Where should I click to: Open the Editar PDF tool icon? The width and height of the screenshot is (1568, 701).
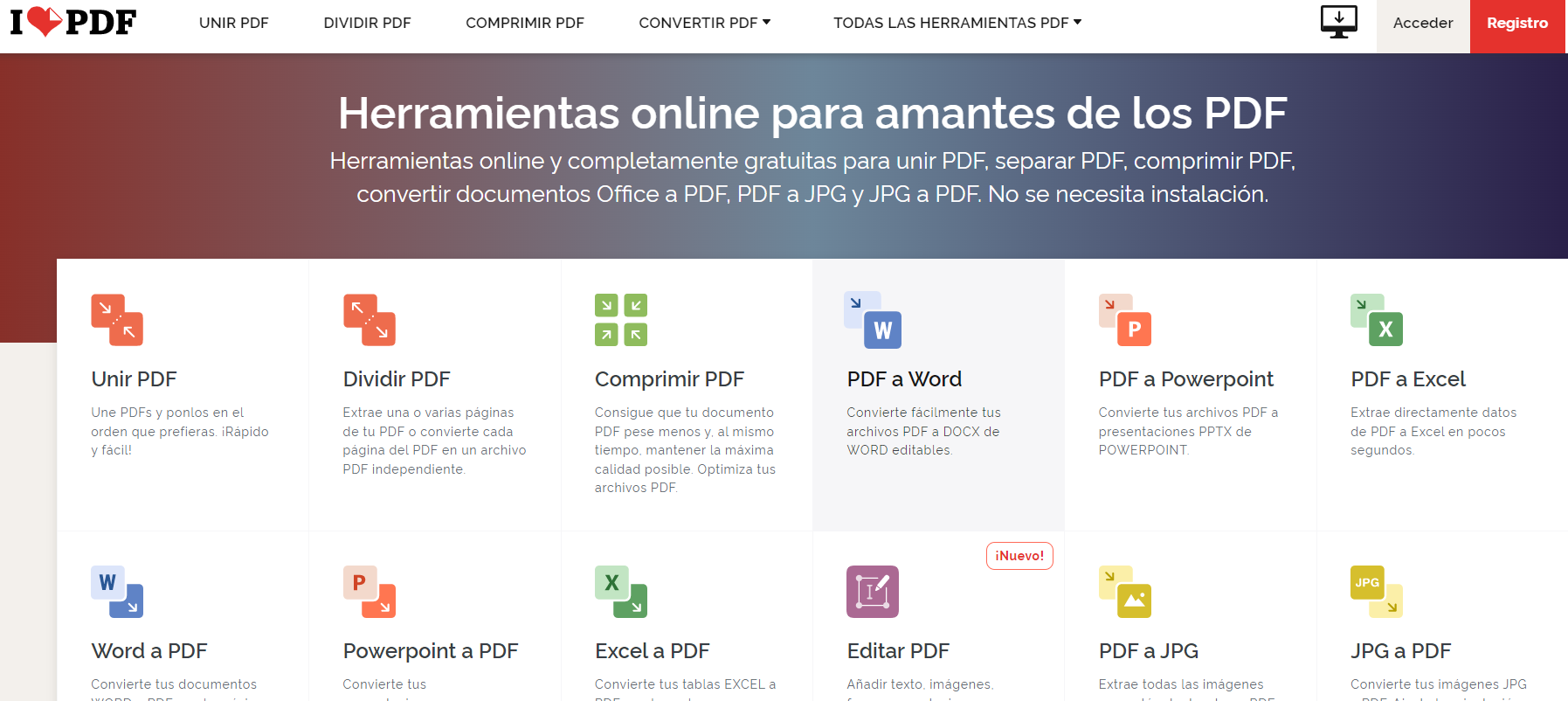tap(873, 592)
